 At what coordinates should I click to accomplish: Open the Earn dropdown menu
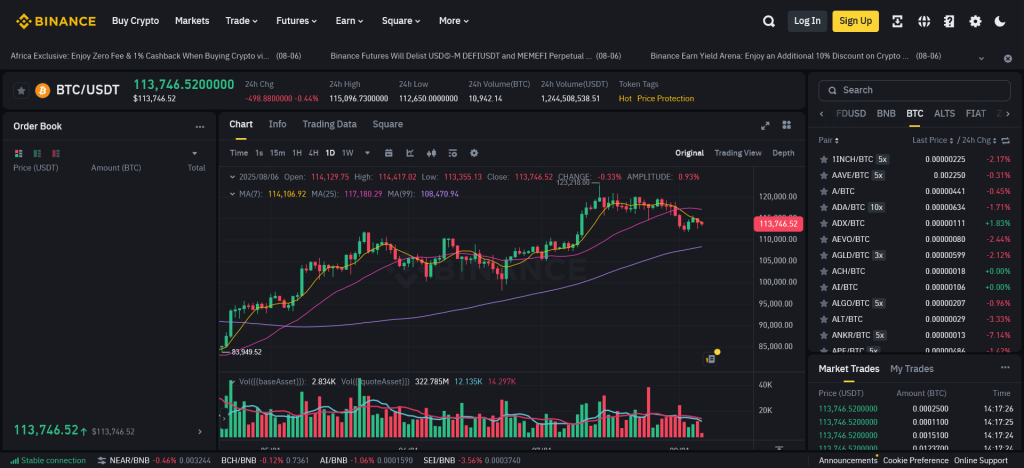point(349,21)
